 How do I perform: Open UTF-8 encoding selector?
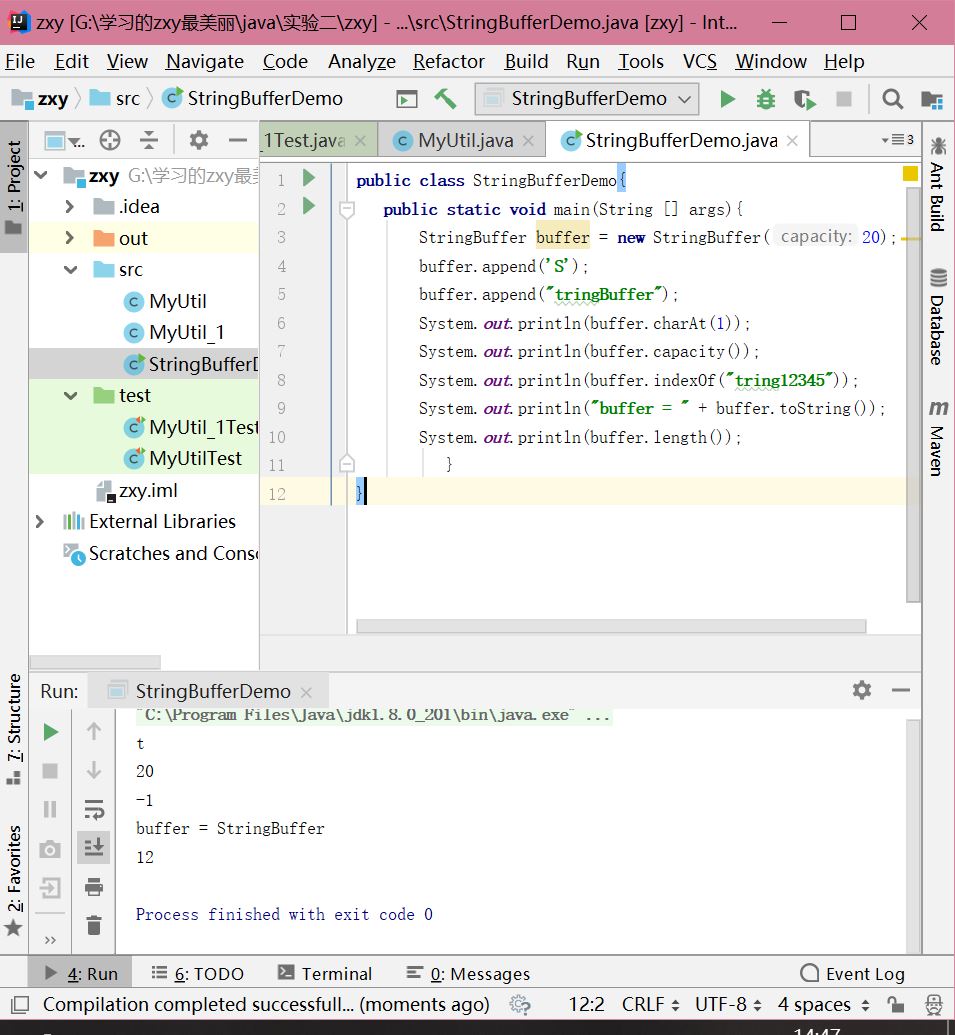pyautogui.click(x=729, y=1005)
